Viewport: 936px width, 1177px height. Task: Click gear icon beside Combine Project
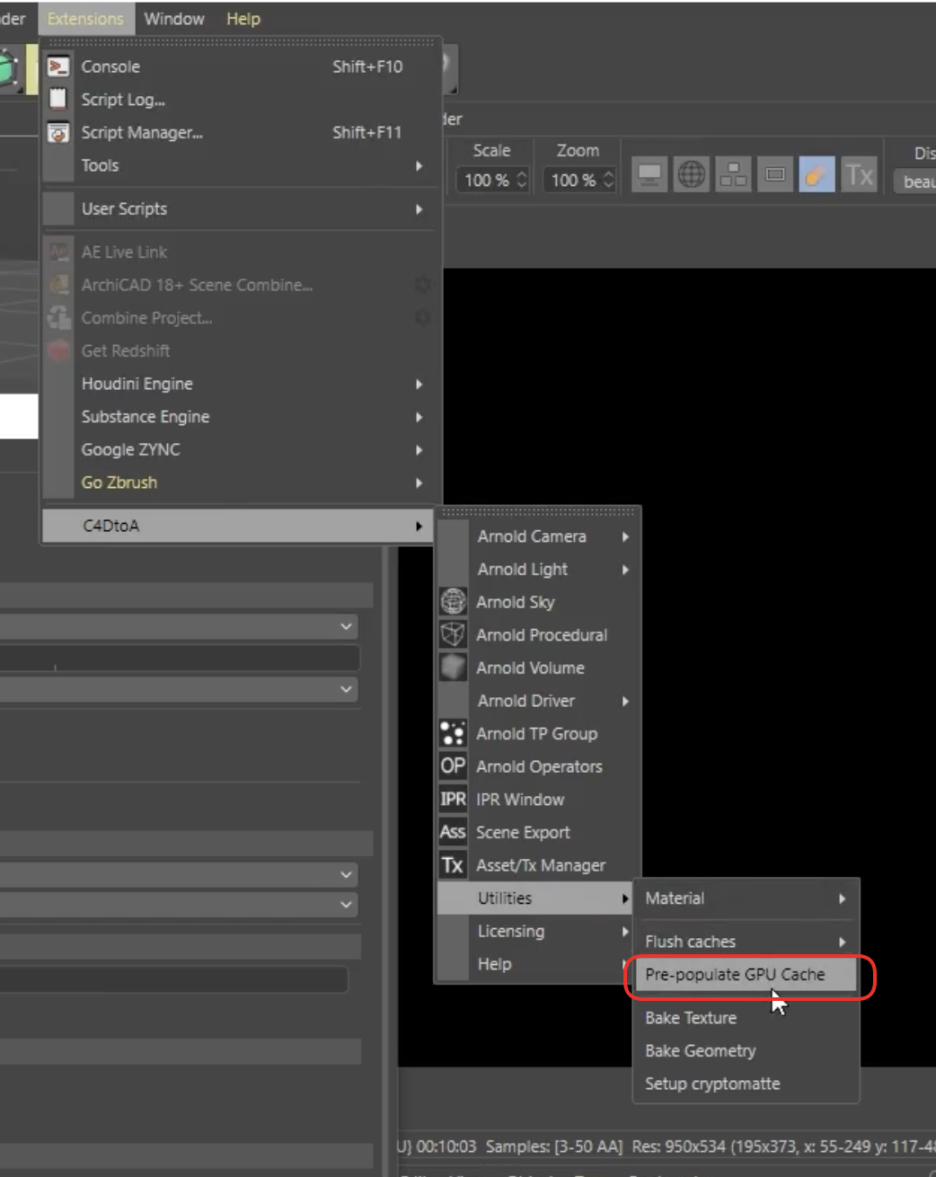pyautogui.click(x=423, y=318)
